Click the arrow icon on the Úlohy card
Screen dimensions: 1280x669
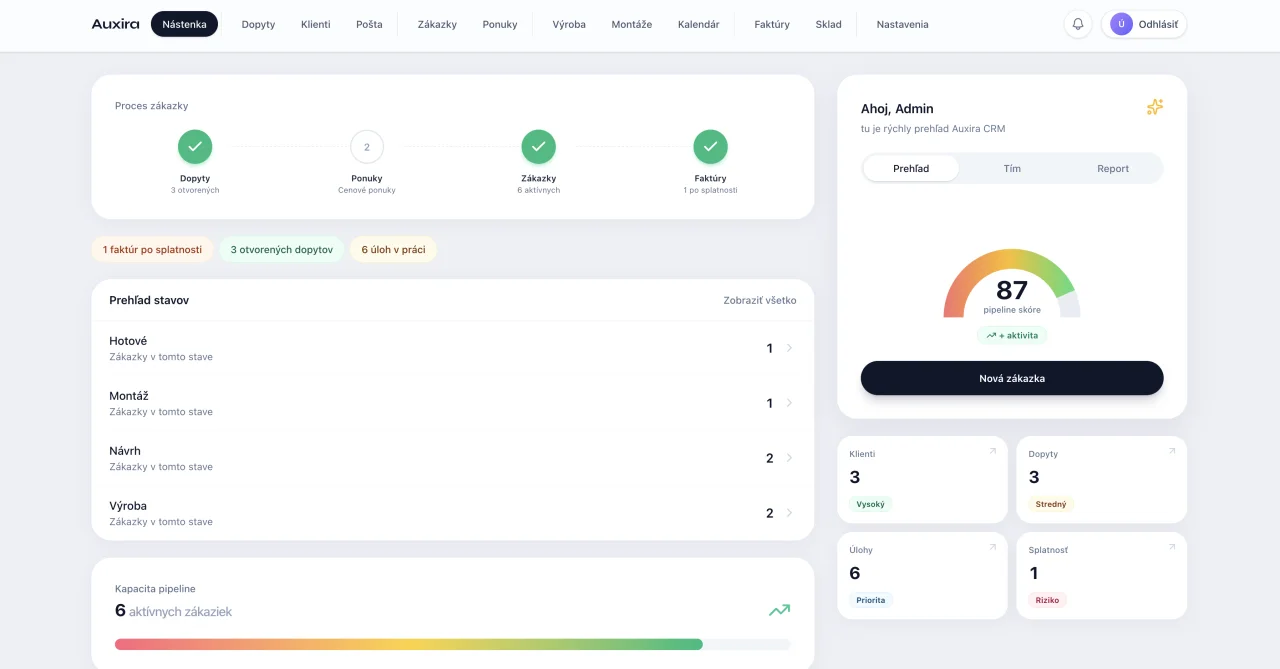pyautogui.click(x=991, y=547)
